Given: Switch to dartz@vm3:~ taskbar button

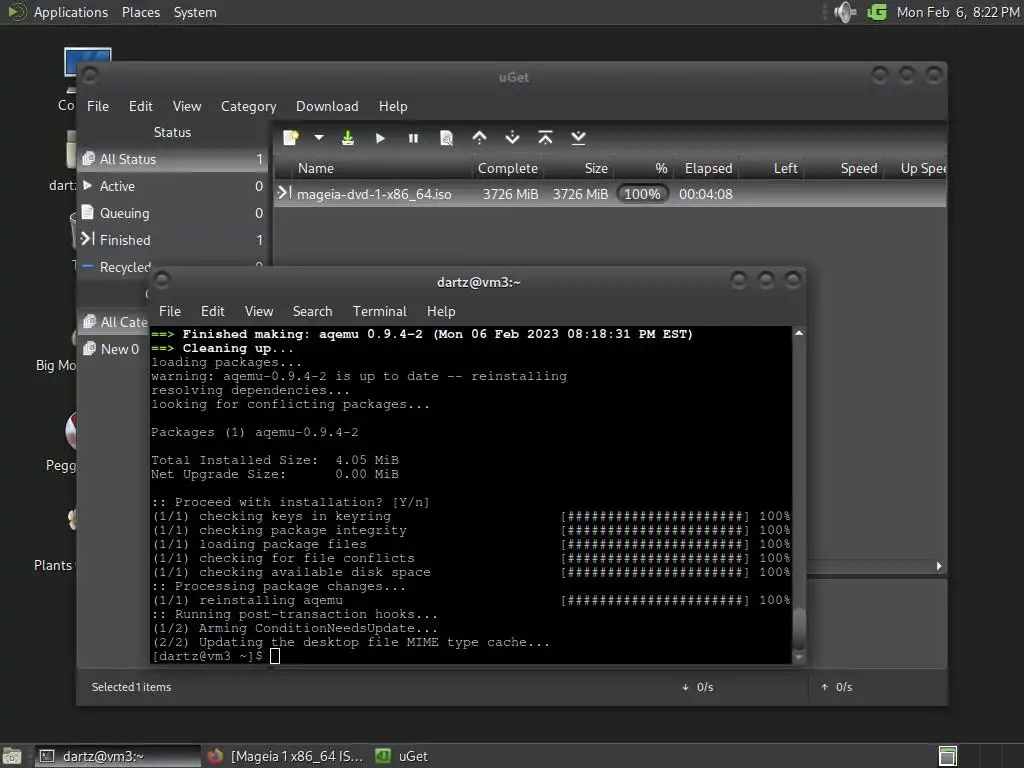Looking at the screenshot, I should pyautogui.click(x=118, y=756).
